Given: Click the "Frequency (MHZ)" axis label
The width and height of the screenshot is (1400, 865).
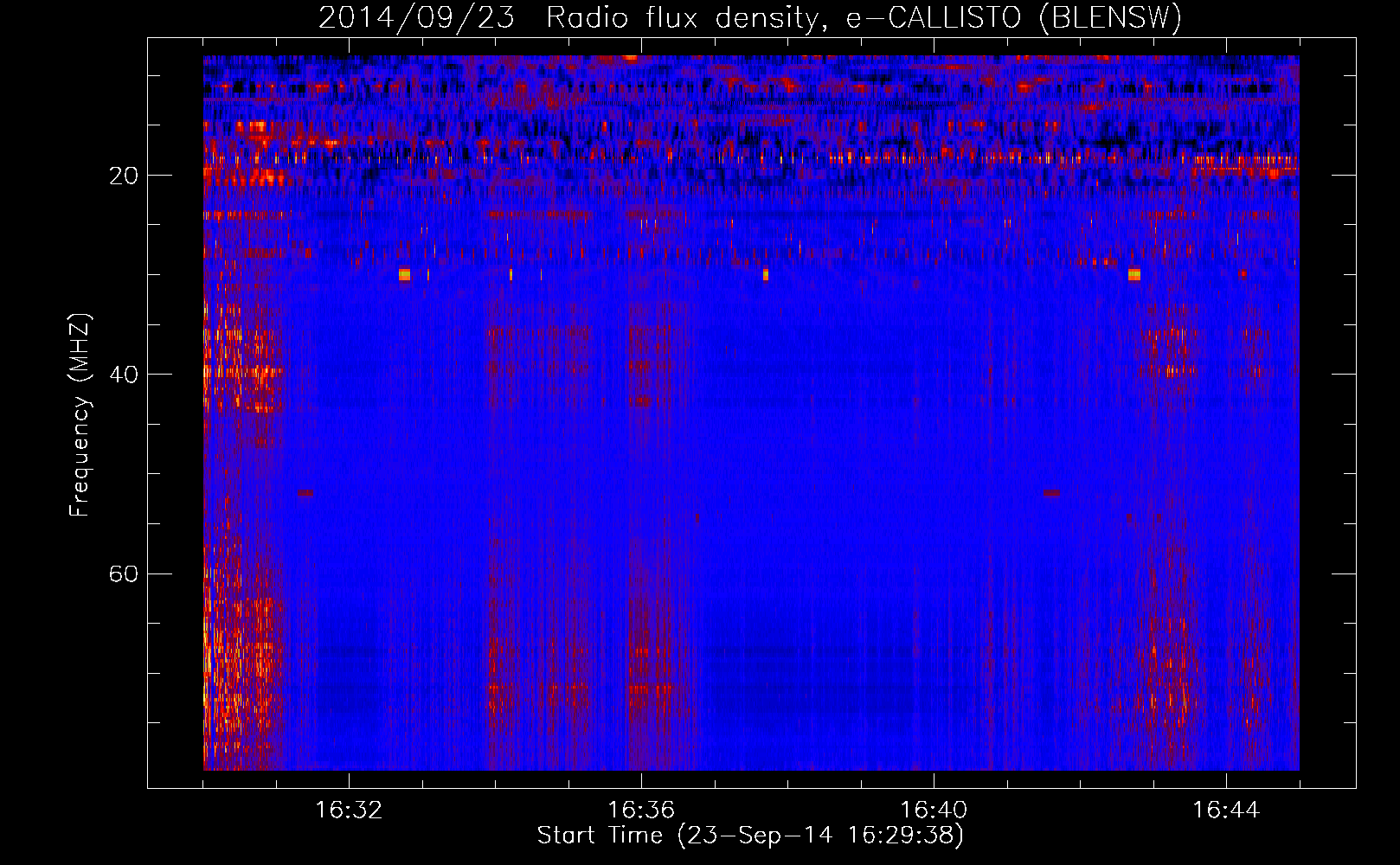Looking at the screenshot, I should (x=80, y=415).
